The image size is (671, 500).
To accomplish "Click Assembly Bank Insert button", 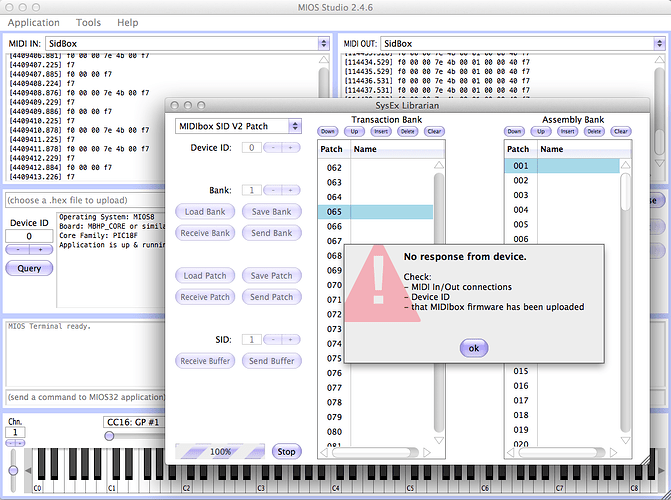I will [567, 131].
